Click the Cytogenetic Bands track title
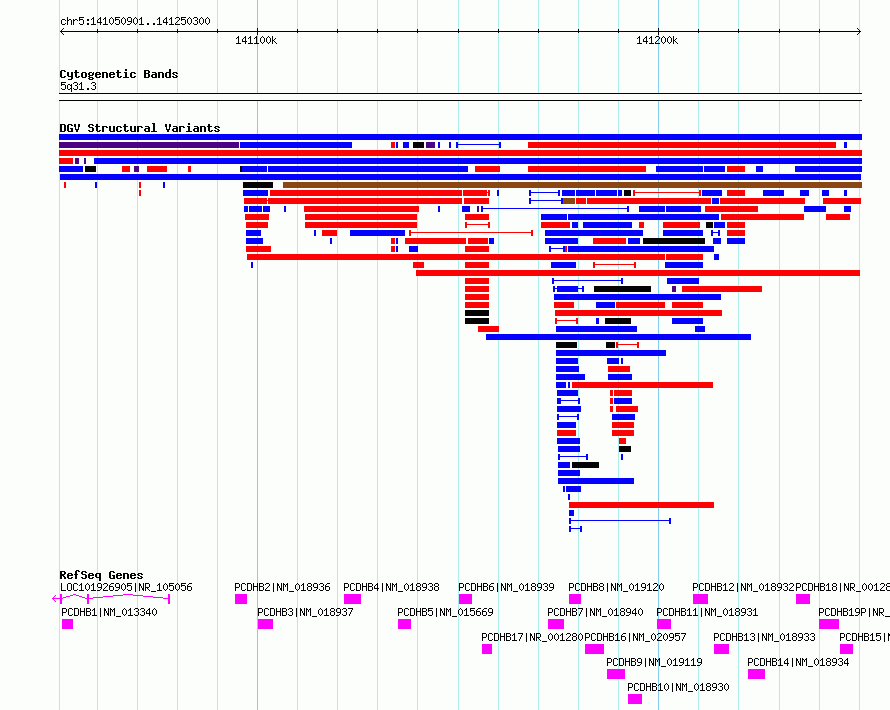This screenshot has width=890, height=710. coord(119,74)
